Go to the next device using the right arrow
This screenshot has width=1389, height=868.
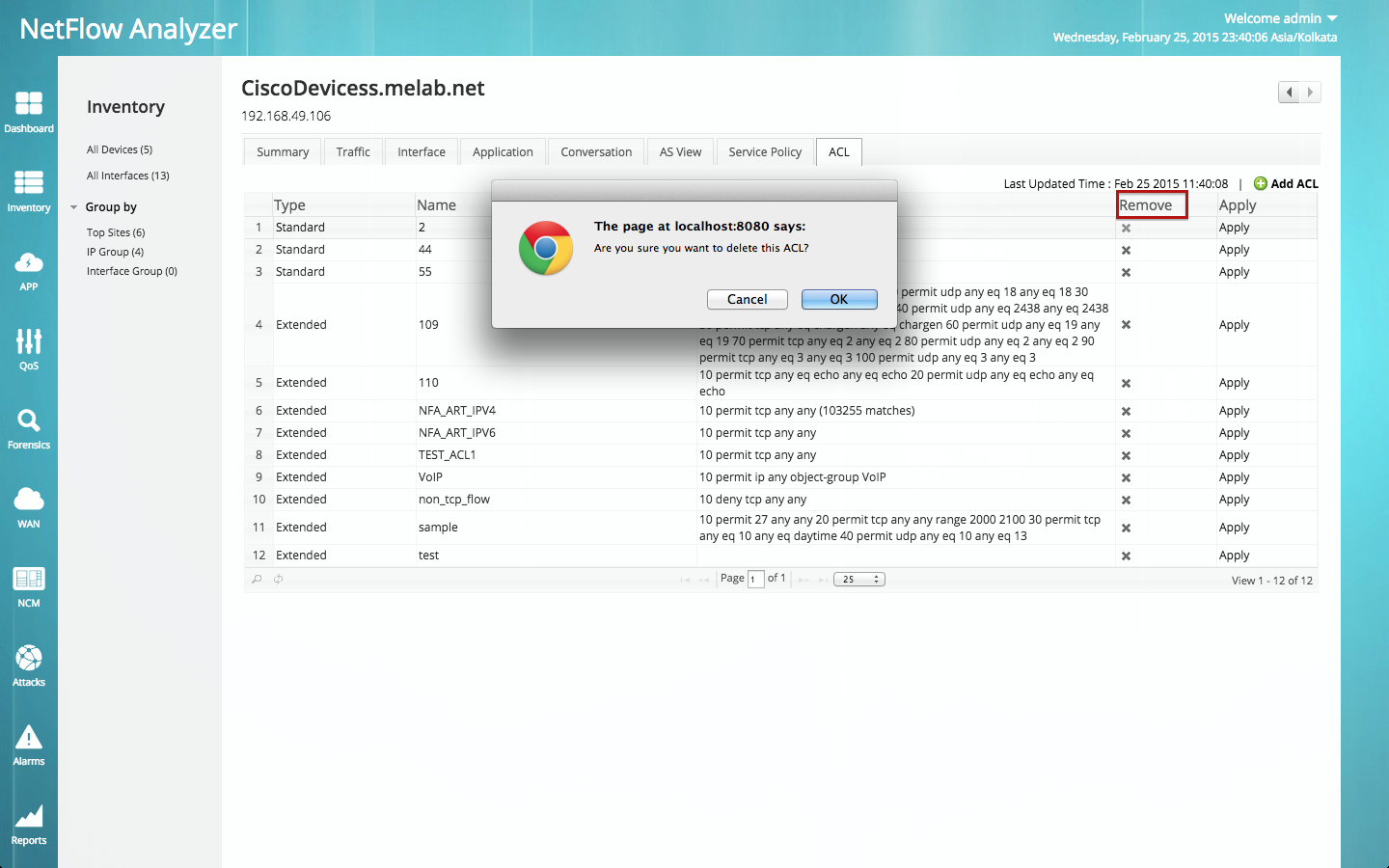point(1310,93)
